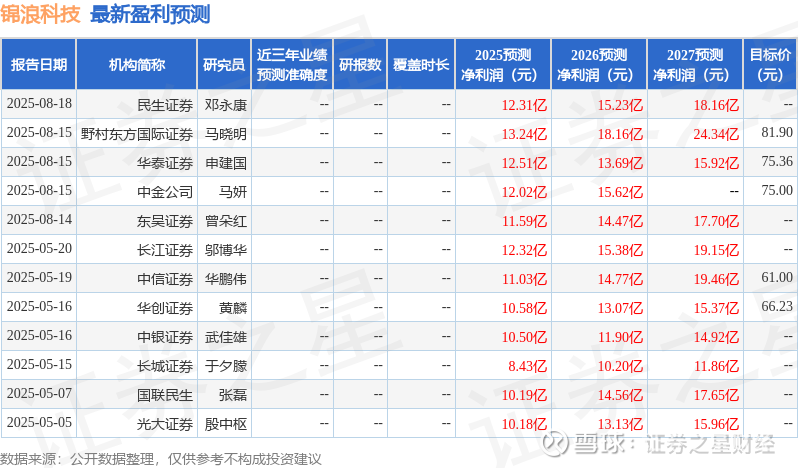Screen dimensions: 798x468
Task: Click analyst name 张磊
Action: (233, 395)
